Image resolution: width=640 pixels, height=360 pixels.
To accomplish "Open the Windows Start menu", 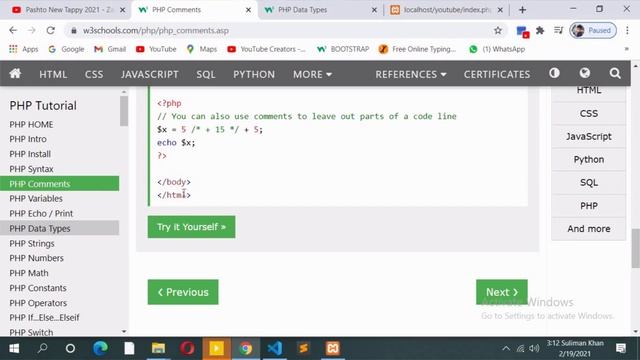I will (14, 348).
